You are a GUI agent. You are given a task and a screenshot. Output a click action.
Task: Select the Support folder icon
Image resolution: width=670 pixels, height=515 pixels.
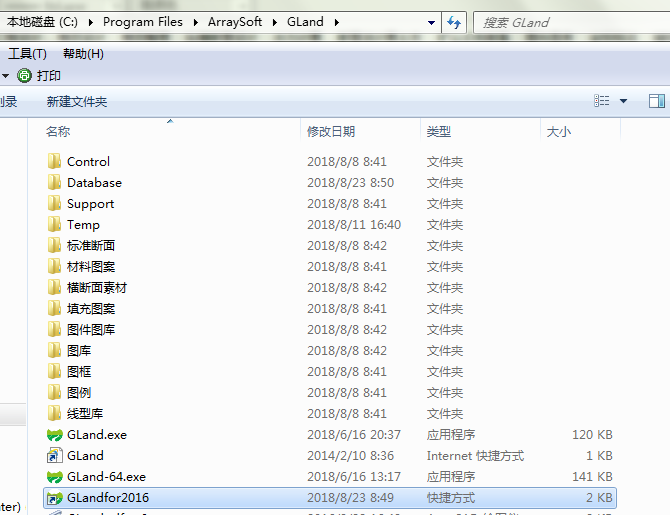tap(54, 203)
